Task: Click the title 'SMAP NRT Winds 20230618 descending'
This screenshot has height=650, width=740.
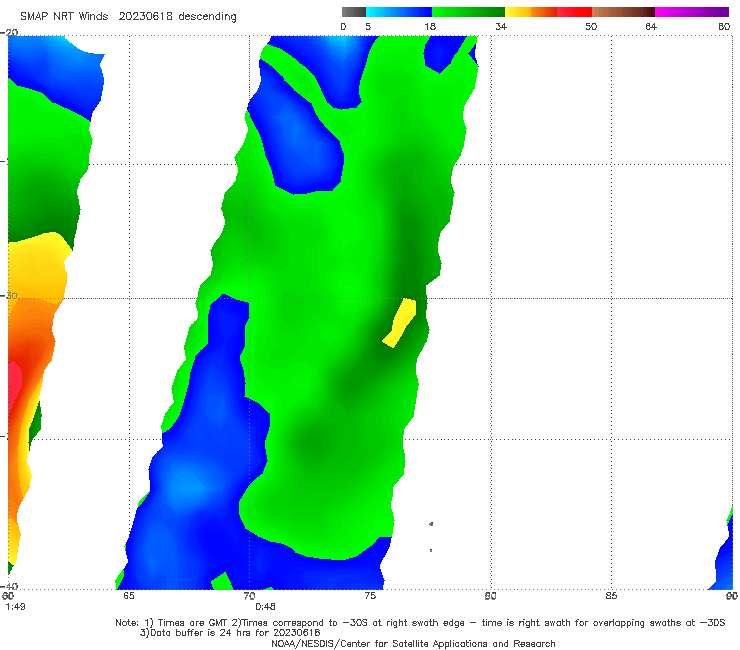Action: 128,17
